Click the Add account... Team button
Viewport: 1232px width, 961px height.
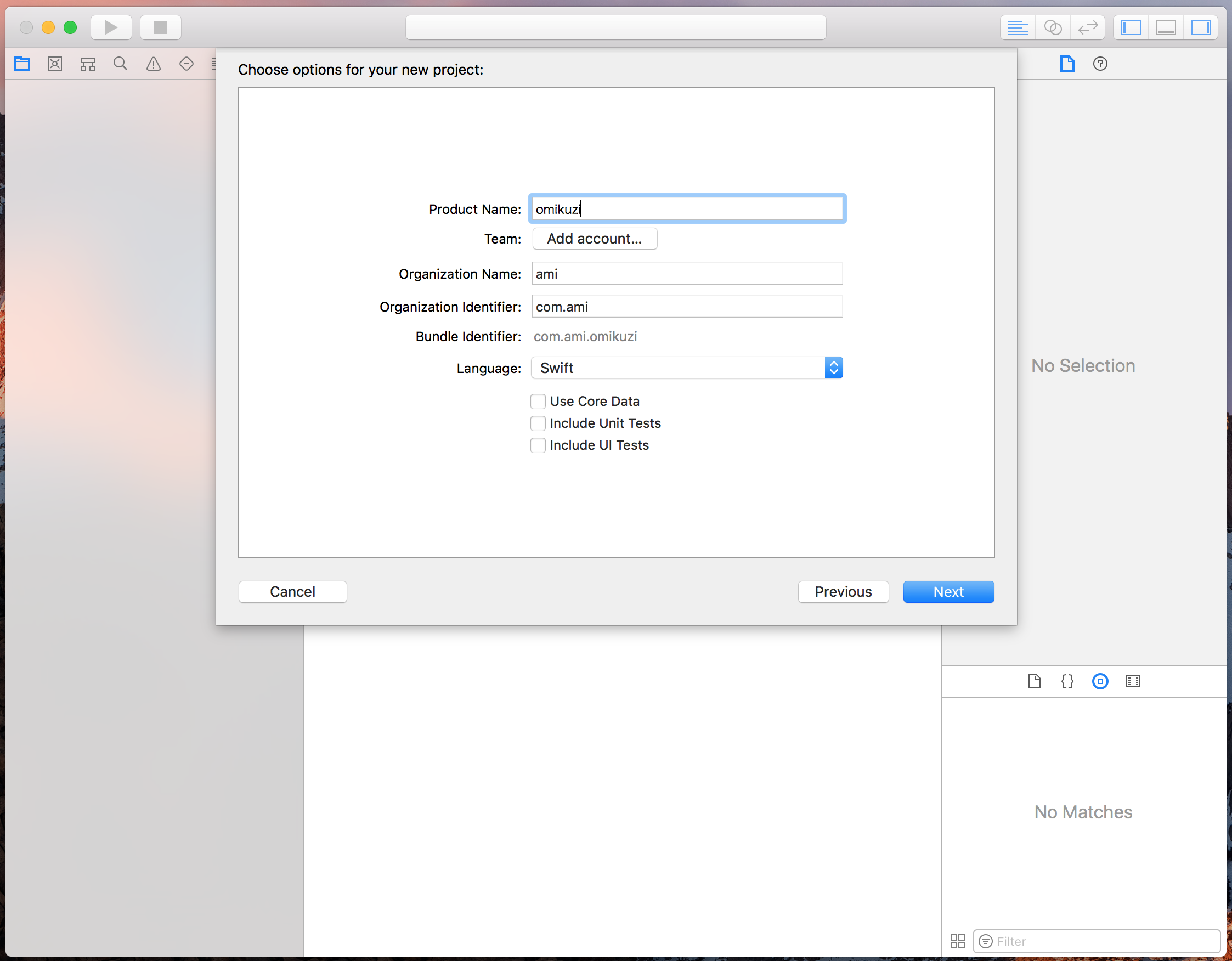pyautogui.click(x=595, y=239)
